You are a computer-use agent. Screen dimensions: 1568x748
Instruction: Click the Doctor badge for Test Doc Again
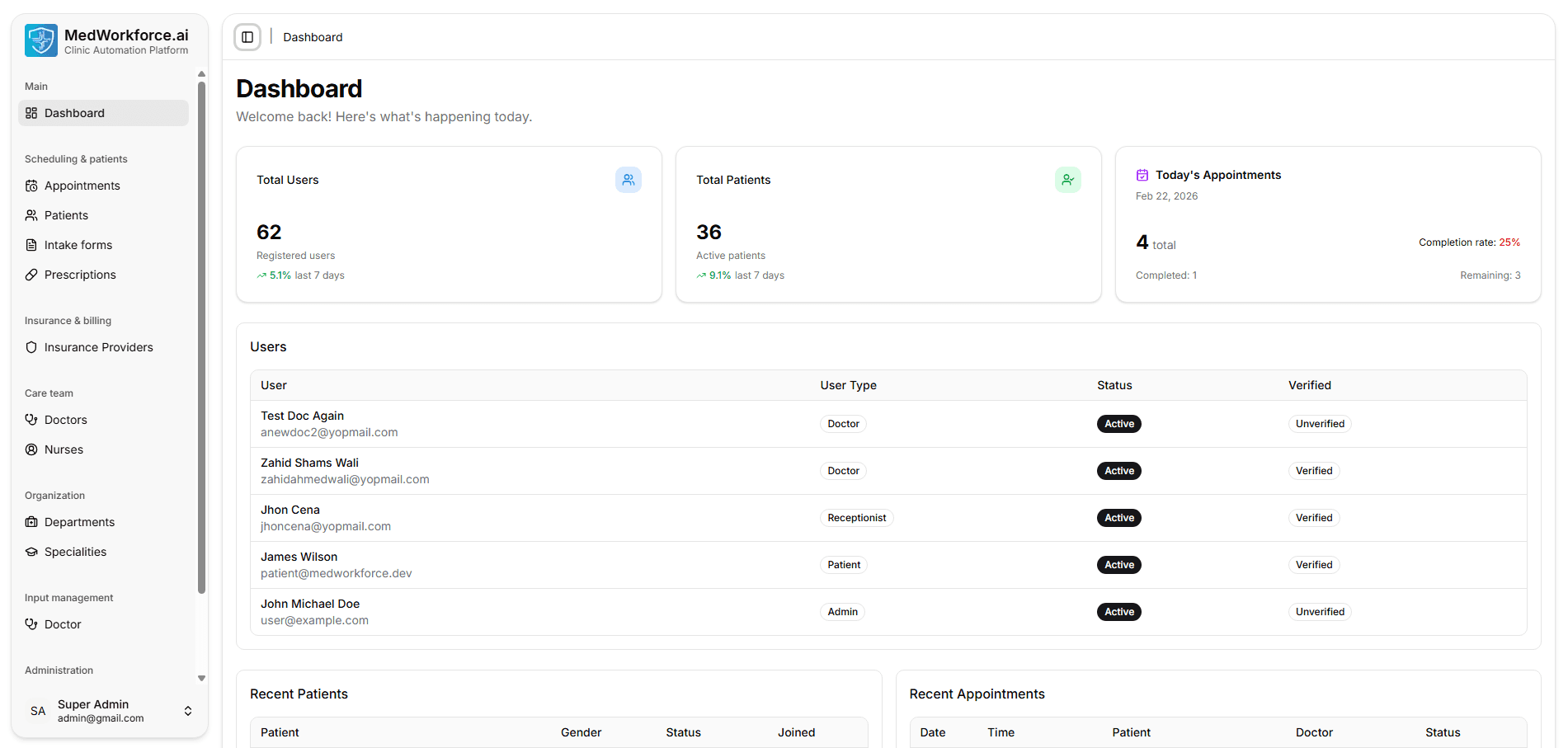(843, 423)
